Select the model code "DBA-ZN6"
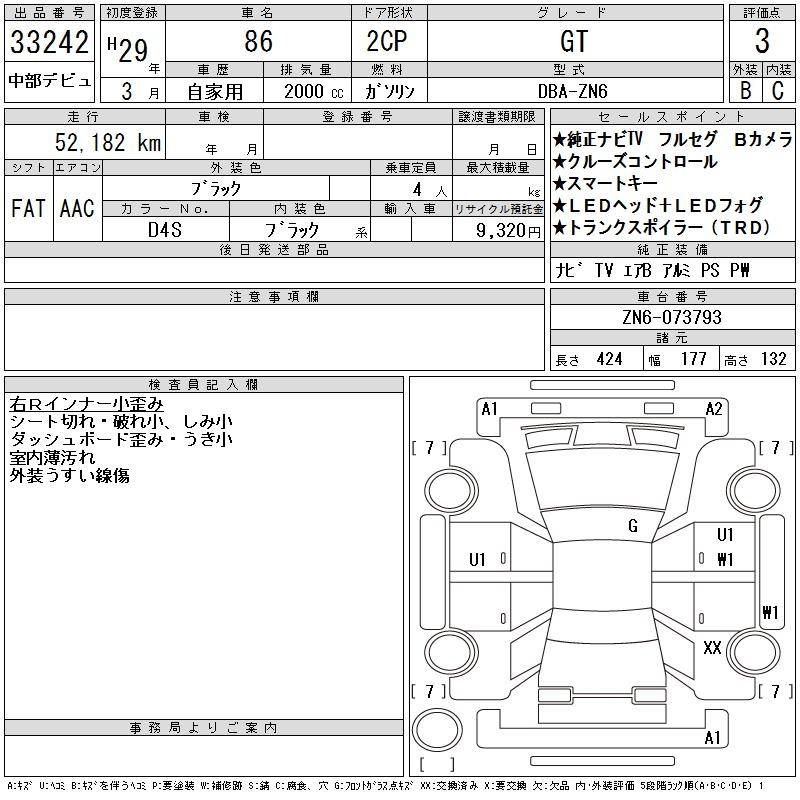Viewport: 800px width, 800px height. [572, 92]
